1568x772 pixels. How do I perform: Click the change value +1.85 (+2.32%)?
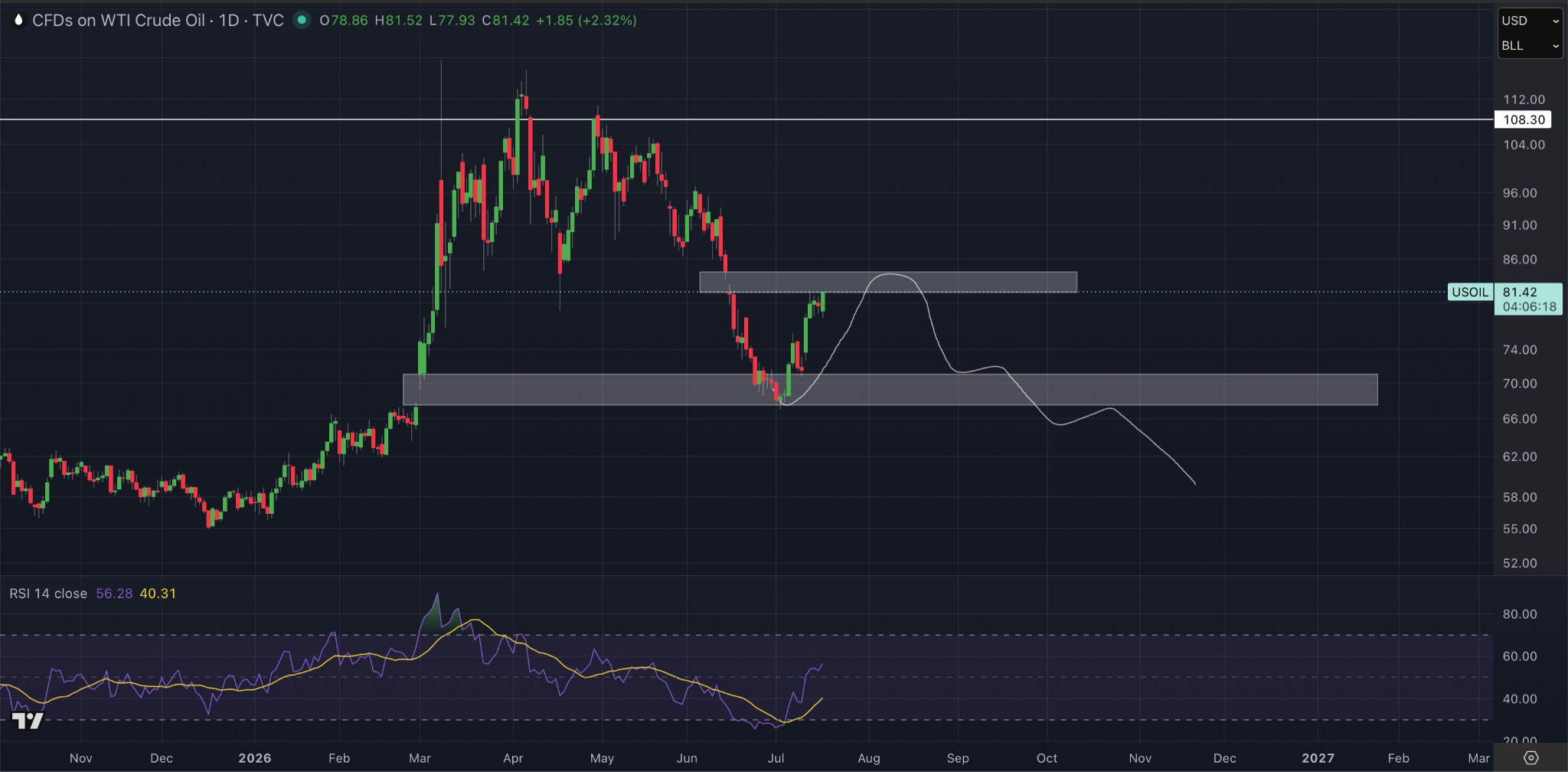tap(586, 21)
